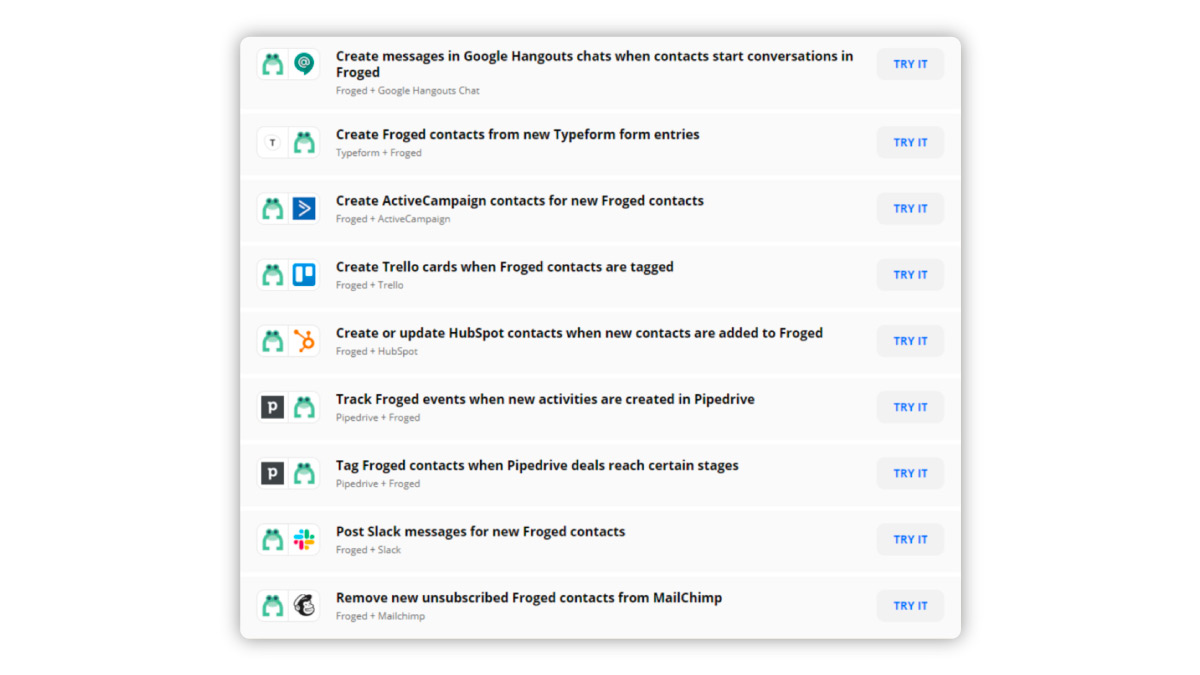The height and width of the screenshot is (675, 1200).
Task: Open 'Create Froged contacts from new Typeform form entries'
Action: click(x=518, y=135)
